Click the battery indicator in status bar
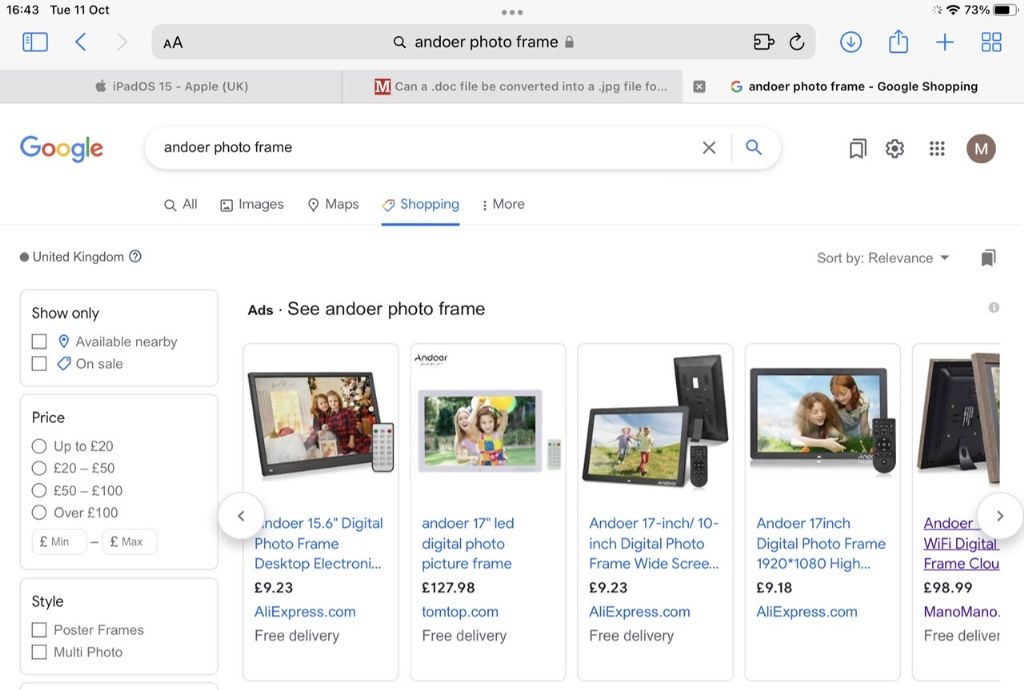Viewport: 1024px width, 690px height. click(1004, 10)
